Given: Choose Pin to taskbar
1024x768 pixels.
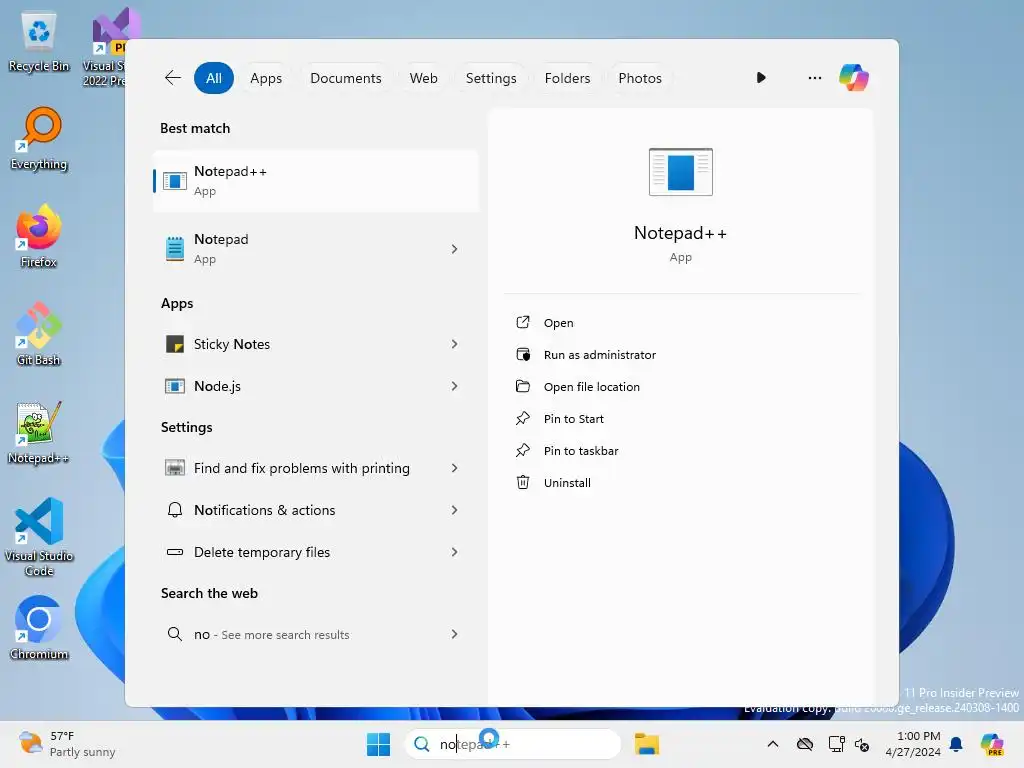Looking at the screenshot, I should [x=581, y=451].
